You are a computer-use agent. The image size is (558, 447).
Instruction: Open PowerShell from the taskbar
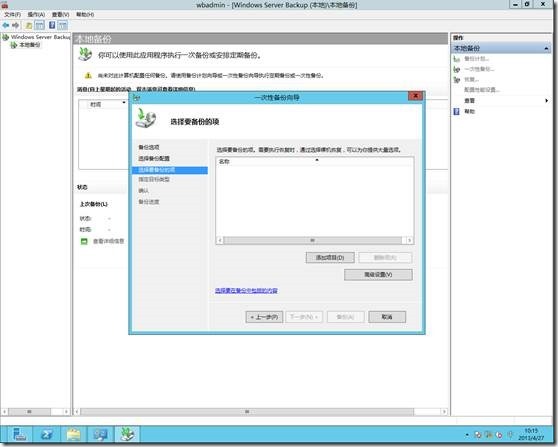(x=47, y=435)
